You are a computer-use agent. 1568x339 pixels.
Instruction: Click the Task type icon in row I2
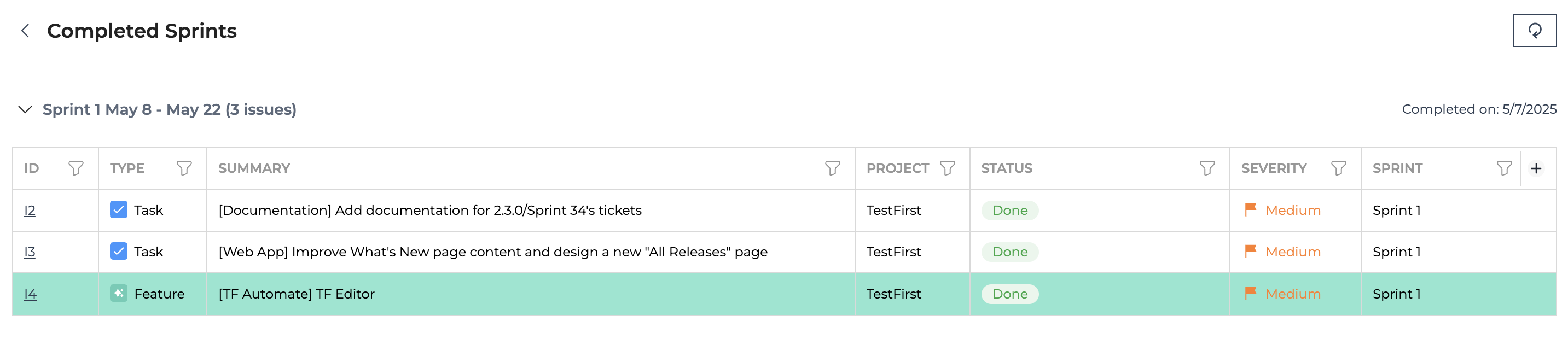[119, 210]
